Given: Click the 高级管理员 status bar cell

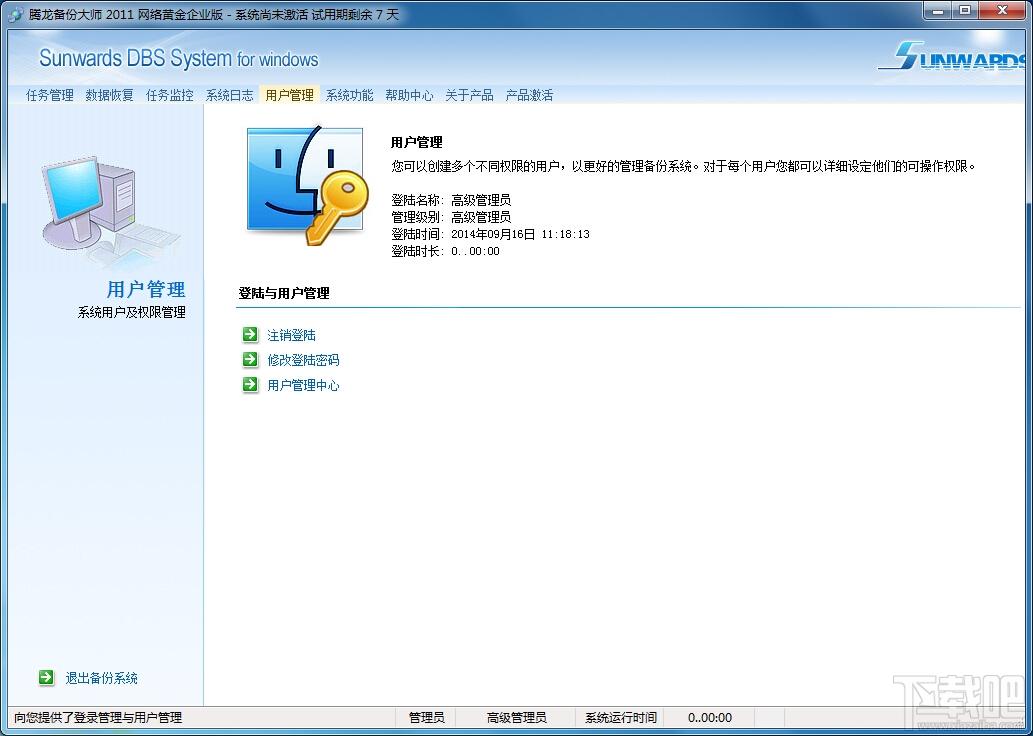Looking at the screenshot, I should pos(516,718).
